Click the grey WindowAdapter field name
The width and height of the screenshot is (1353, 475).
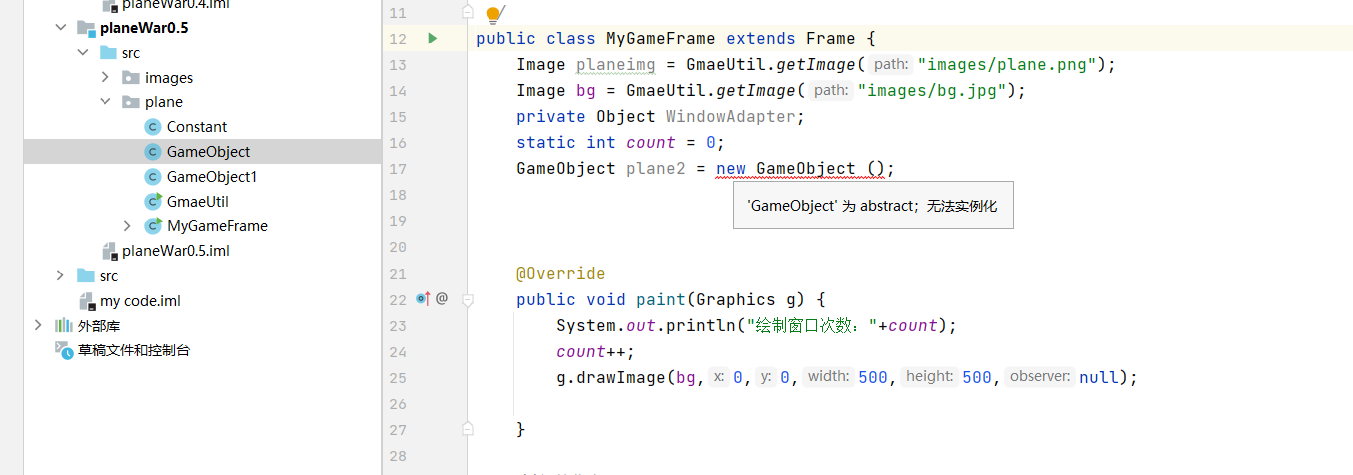click(x=731, y=117)
